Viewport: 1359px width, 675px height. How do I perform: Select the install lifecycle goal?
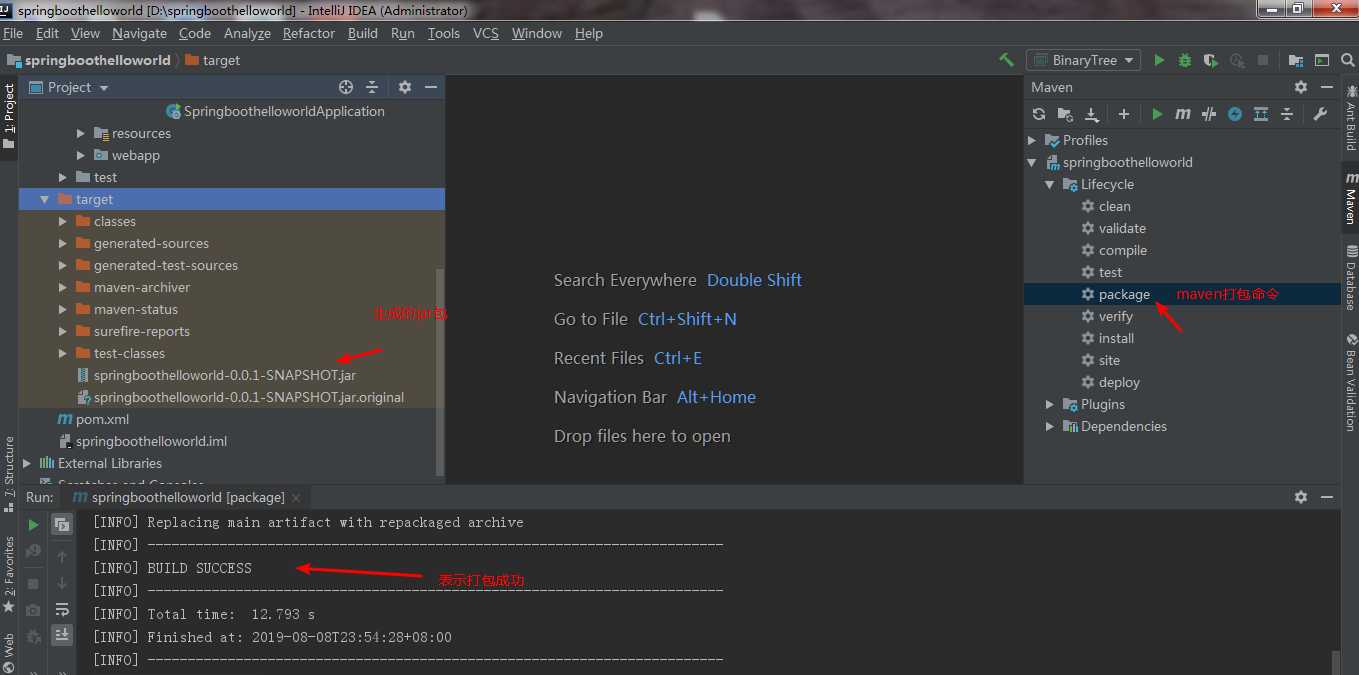click(x=1116, y=338)
